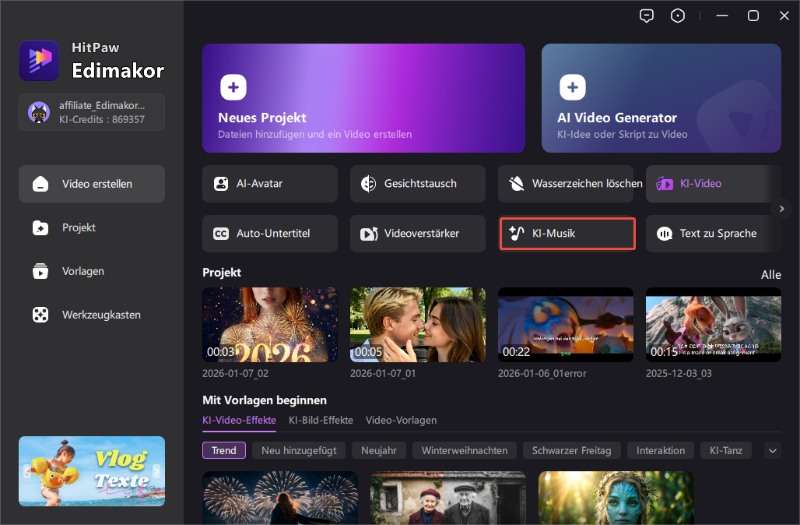800x525 pixels.
Task: Click the plus icon on Neues Projekt
Action: coord(233,88)
